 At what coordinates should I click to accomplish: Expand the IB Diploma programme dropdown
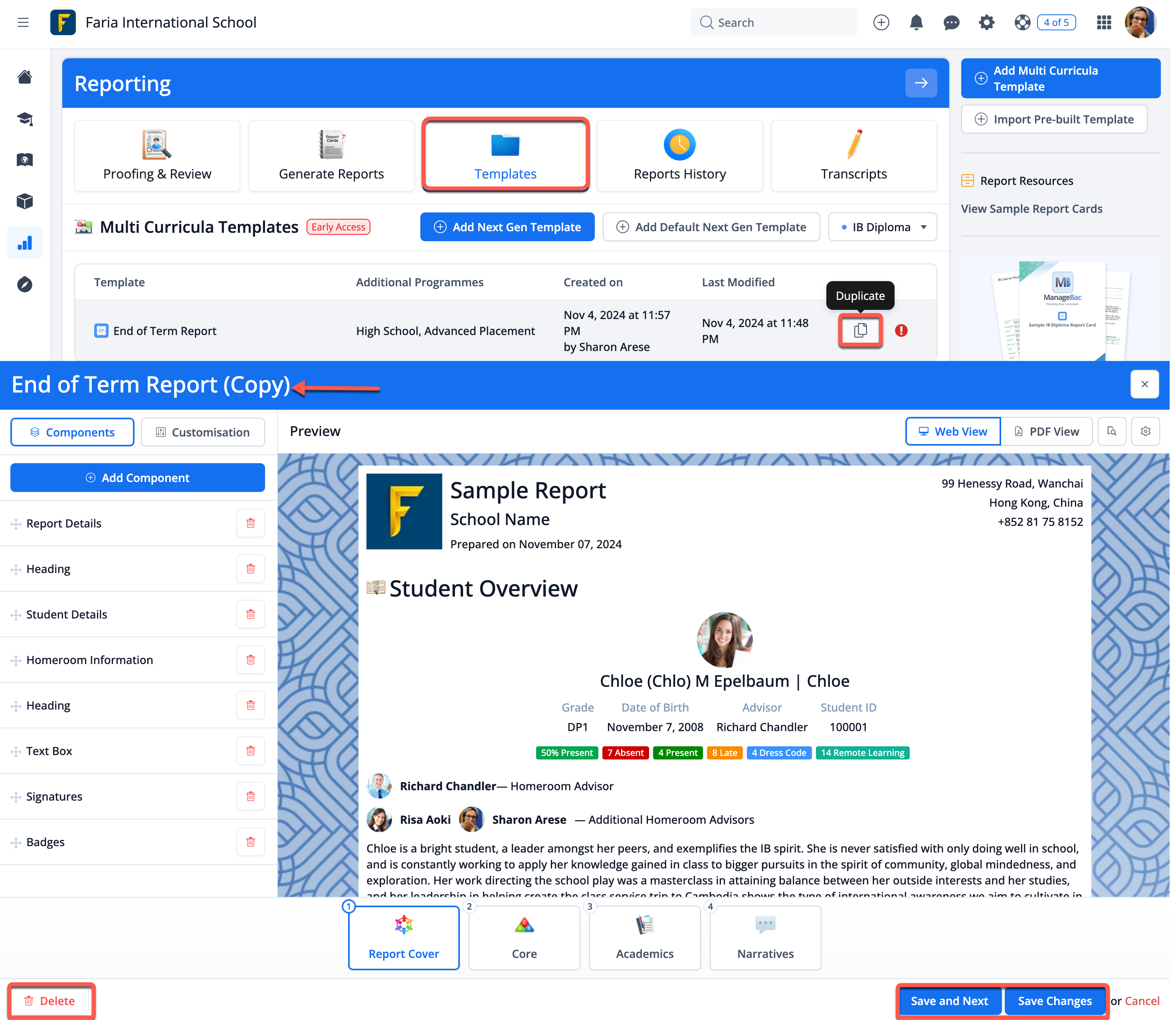point(882,227)
